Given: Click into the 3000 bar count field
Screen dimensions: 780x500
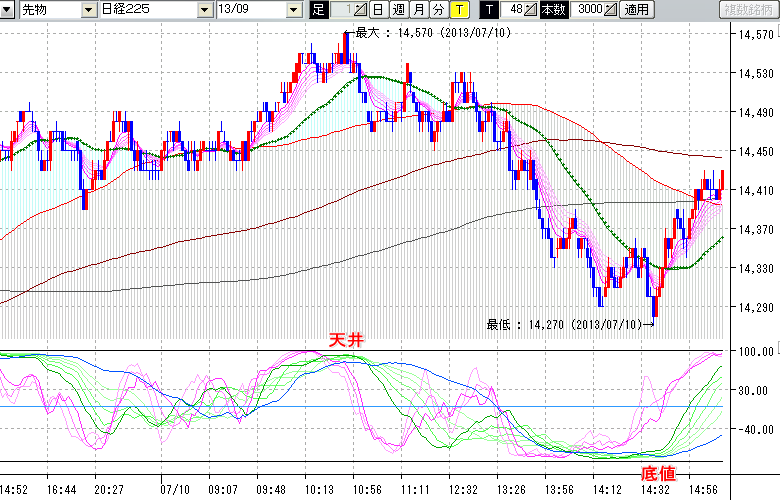Looking at the screenshot, I should pyautogui.click(x=588, y=10).
